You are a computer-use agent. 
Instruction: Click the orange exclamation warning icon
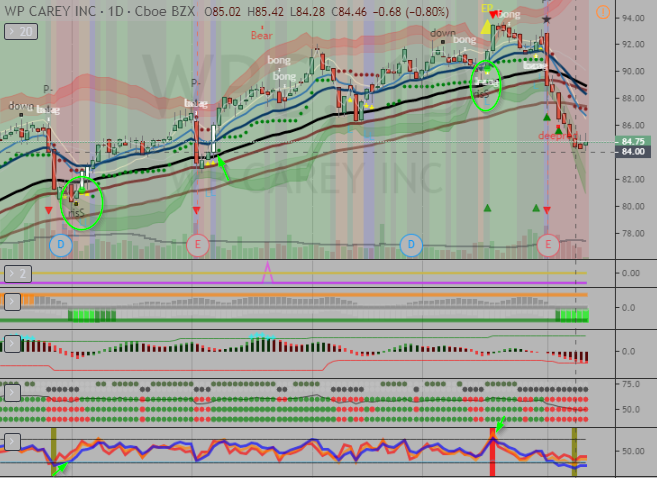point(603,12)
